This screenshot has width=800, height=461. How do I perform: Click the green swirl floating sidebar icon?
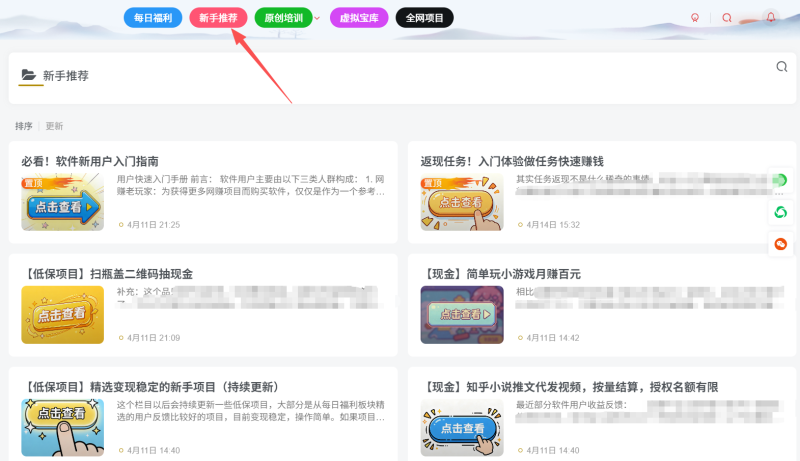[781, 212]
